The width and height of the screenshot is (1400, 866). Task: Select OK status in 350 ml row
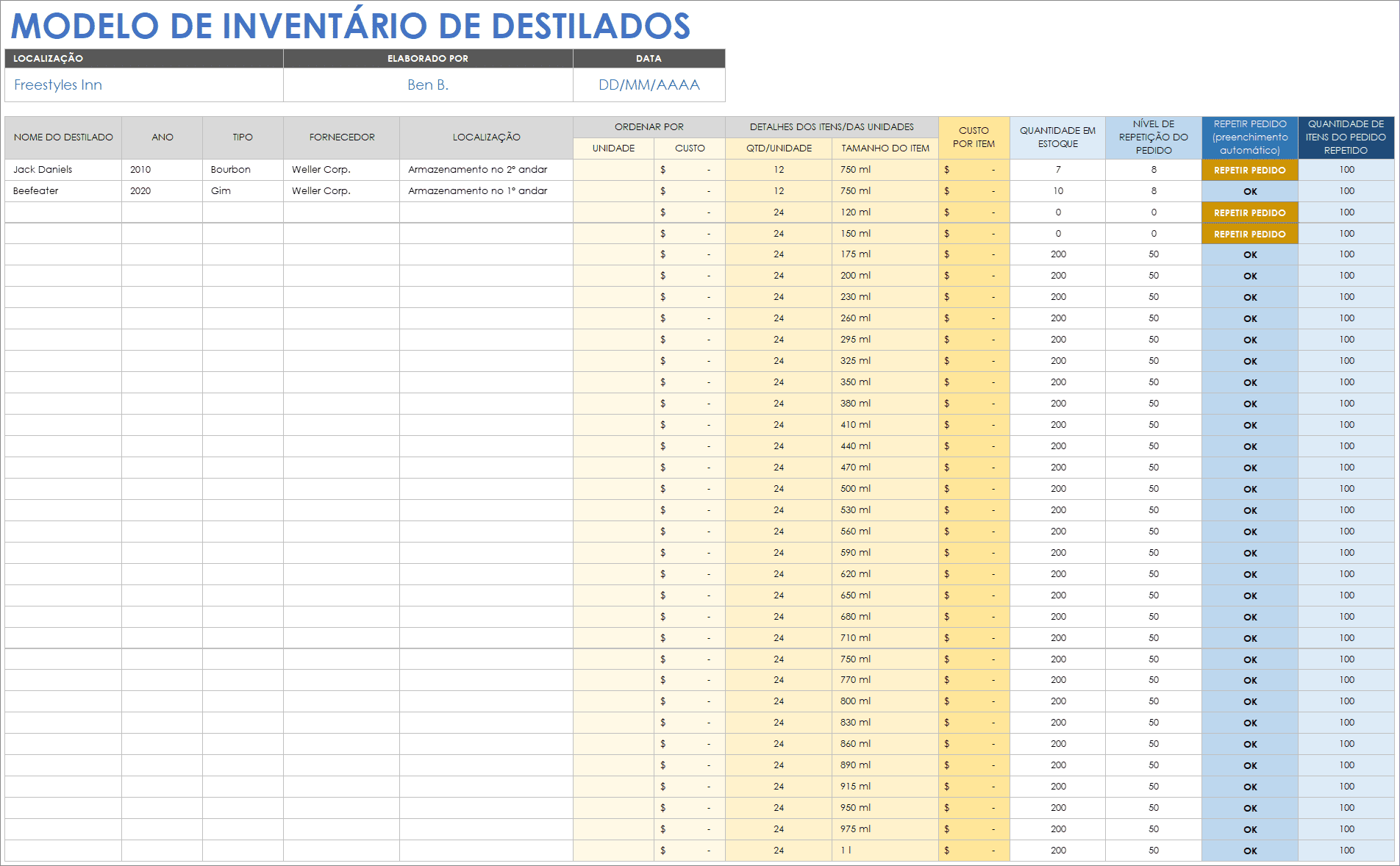pyautogui.click(x=1250, y=382)
